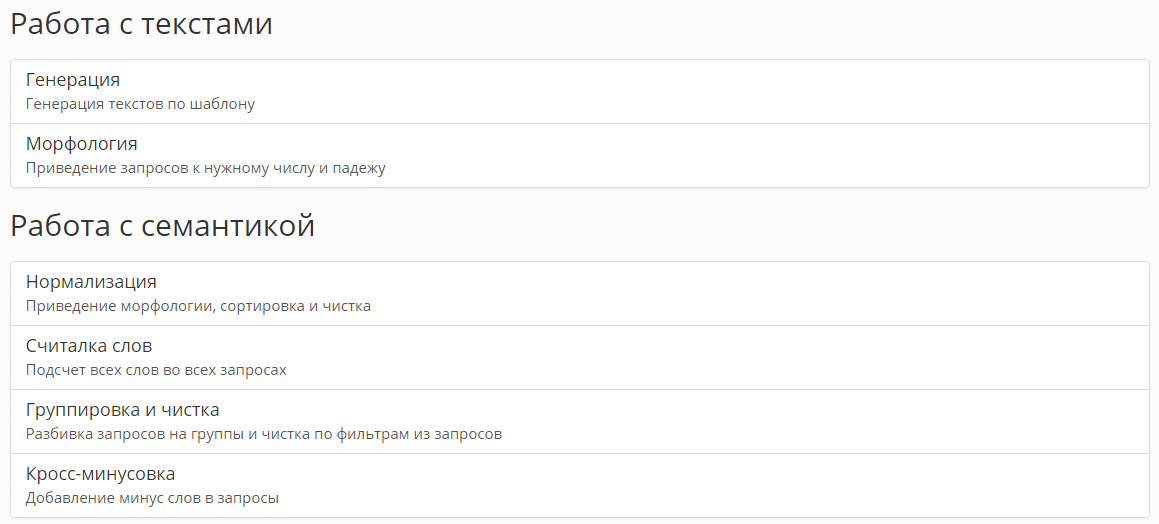Viewport: 1159px width, 524px height.
Task: Click 'Приведение запросов к нужному числу и падежу'
Action: pyautogui.click(x=205, y=168)
